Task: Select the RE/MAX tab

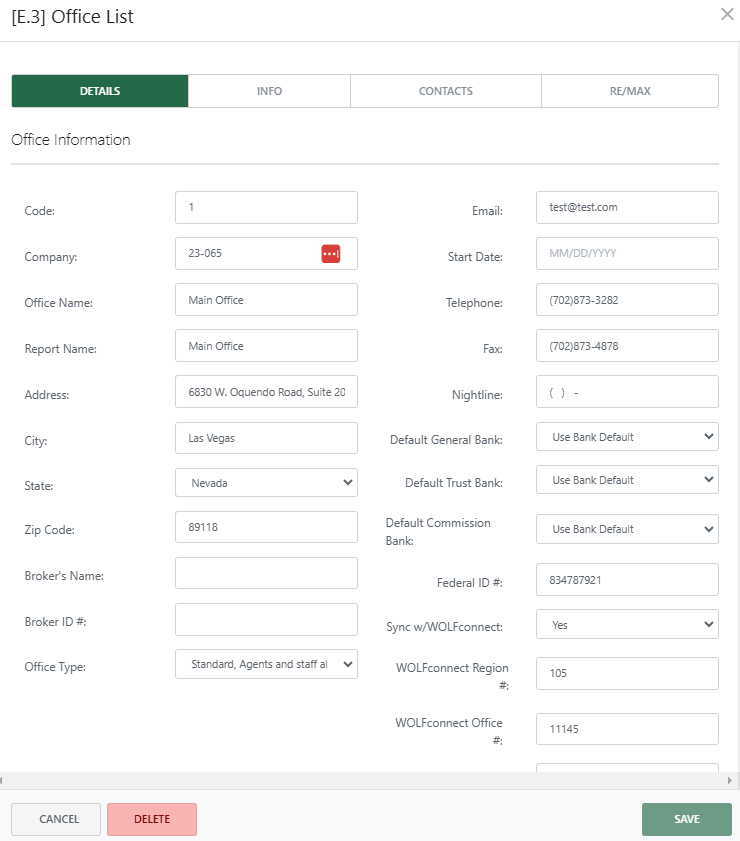Action: tap(629, 90)
